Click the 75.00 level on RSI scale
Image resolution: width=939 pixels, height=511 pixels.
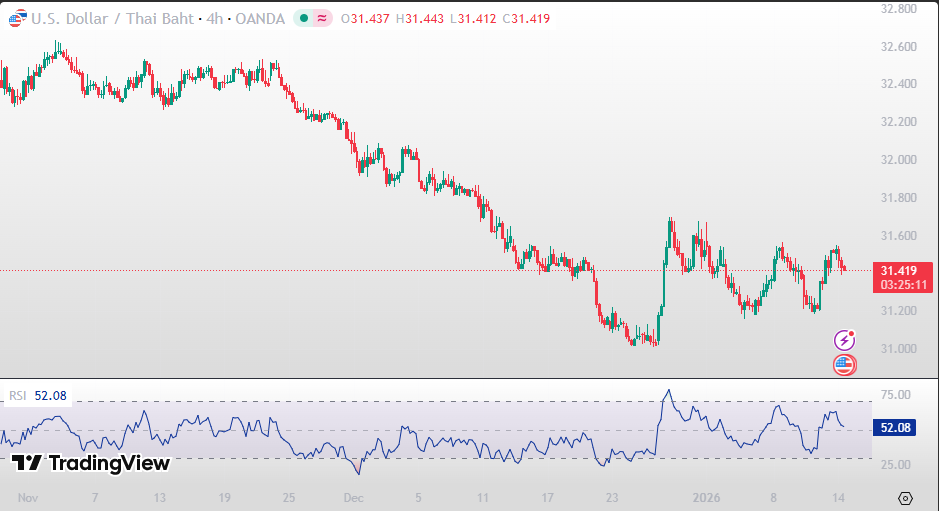click(x=898, y=395)
